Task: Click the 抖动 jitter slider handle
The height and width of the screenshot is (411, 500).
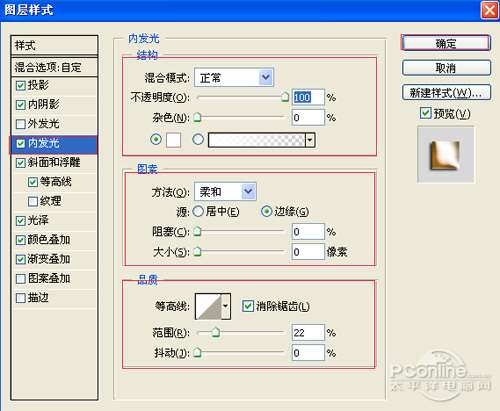Action: click(x=197, y=352)
